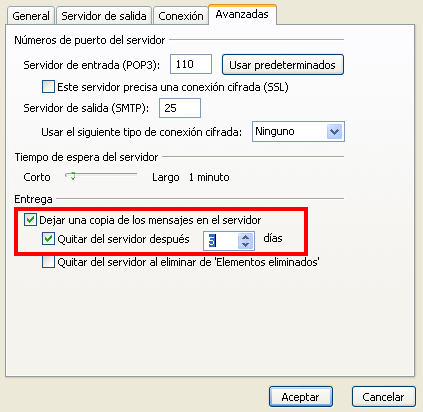Decrease days with the down spinner arrow
Viewport: 423px width, 412px height.
point(246,245)
